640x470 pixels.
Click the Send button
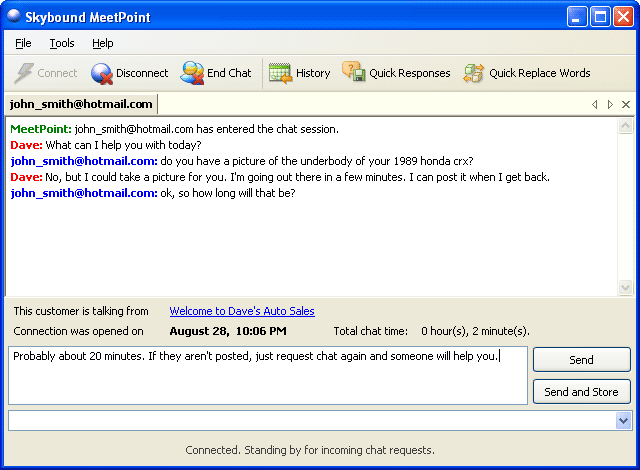click(582, 359)
